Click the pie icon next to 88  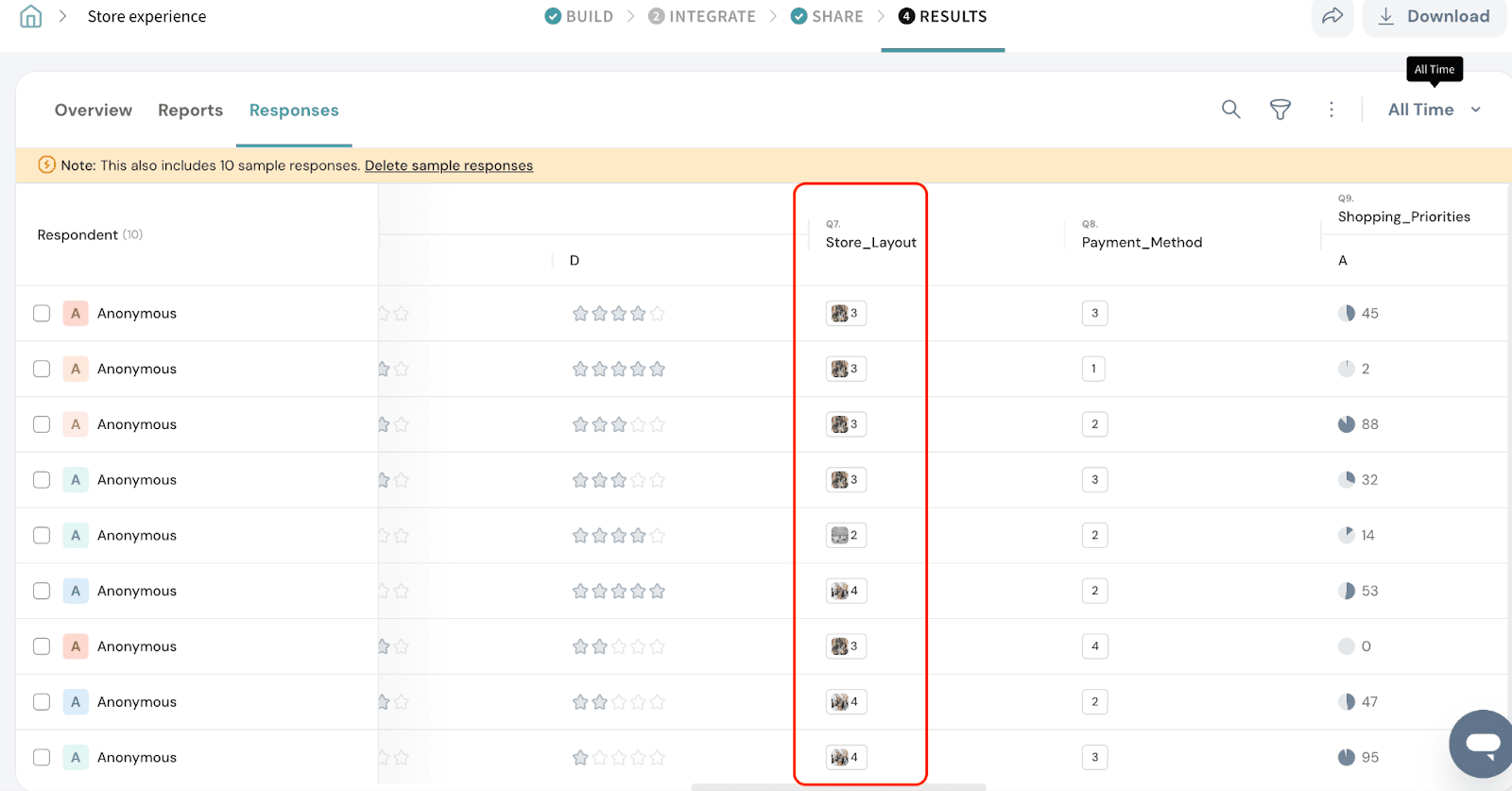pyautogui.click(x=1347, y=424)
